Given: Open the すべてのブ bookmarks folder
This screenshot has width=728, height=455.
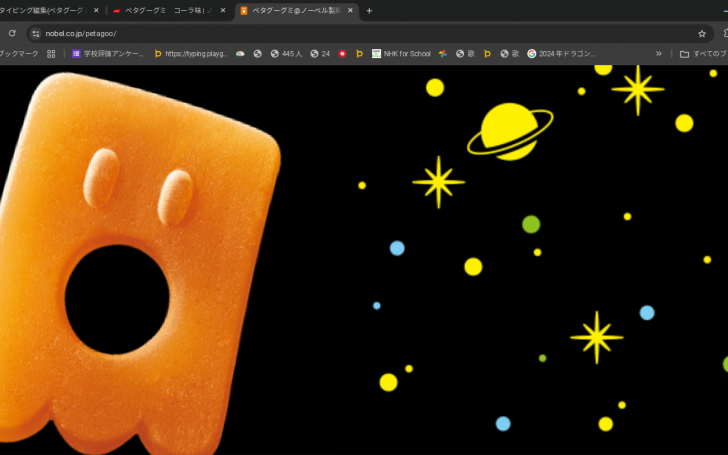Looking at the screenshot, I should (x=703, y=54).
